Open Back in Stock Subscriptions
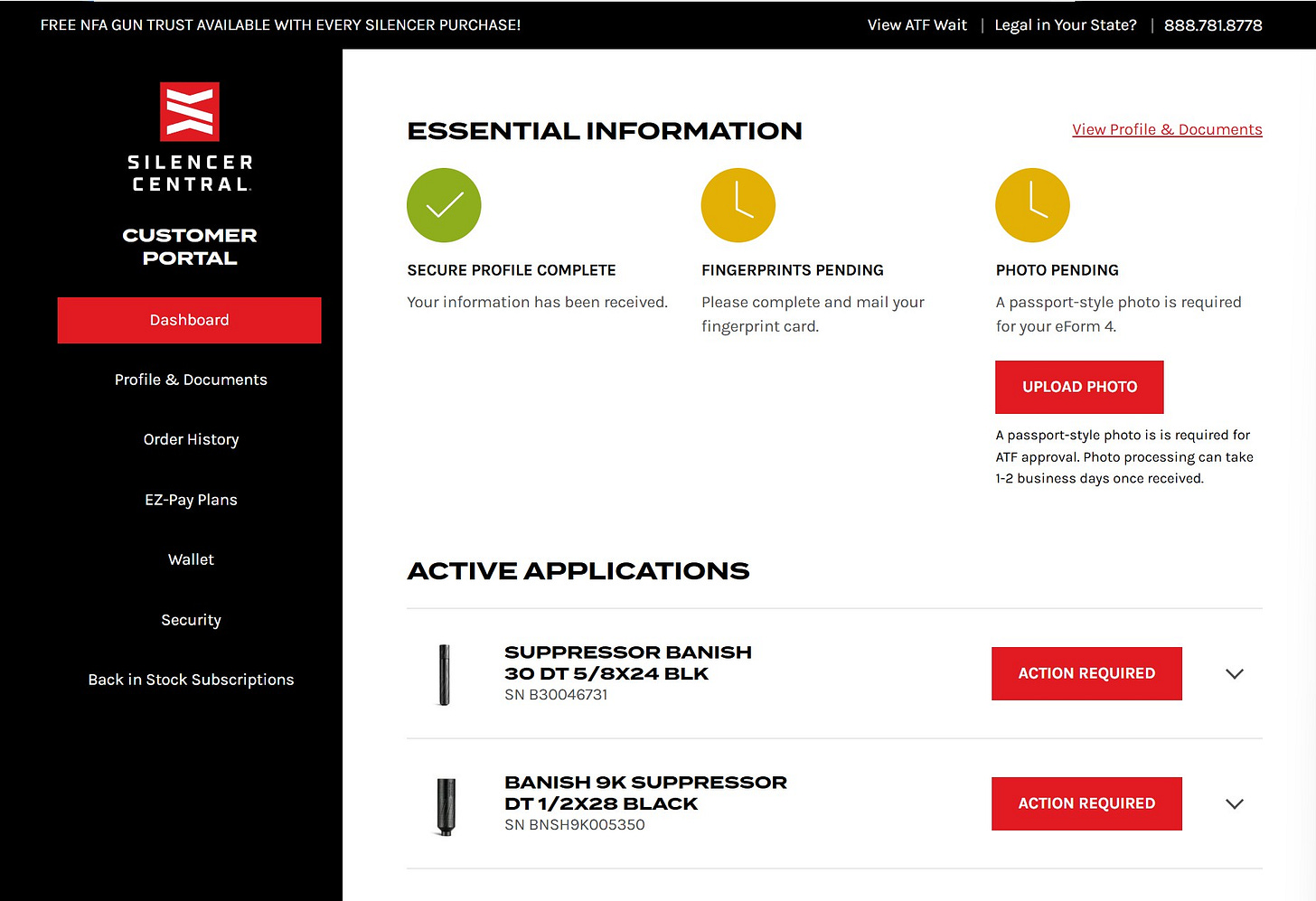This screenshot has width=1316, height=901. tap(191, 680)
